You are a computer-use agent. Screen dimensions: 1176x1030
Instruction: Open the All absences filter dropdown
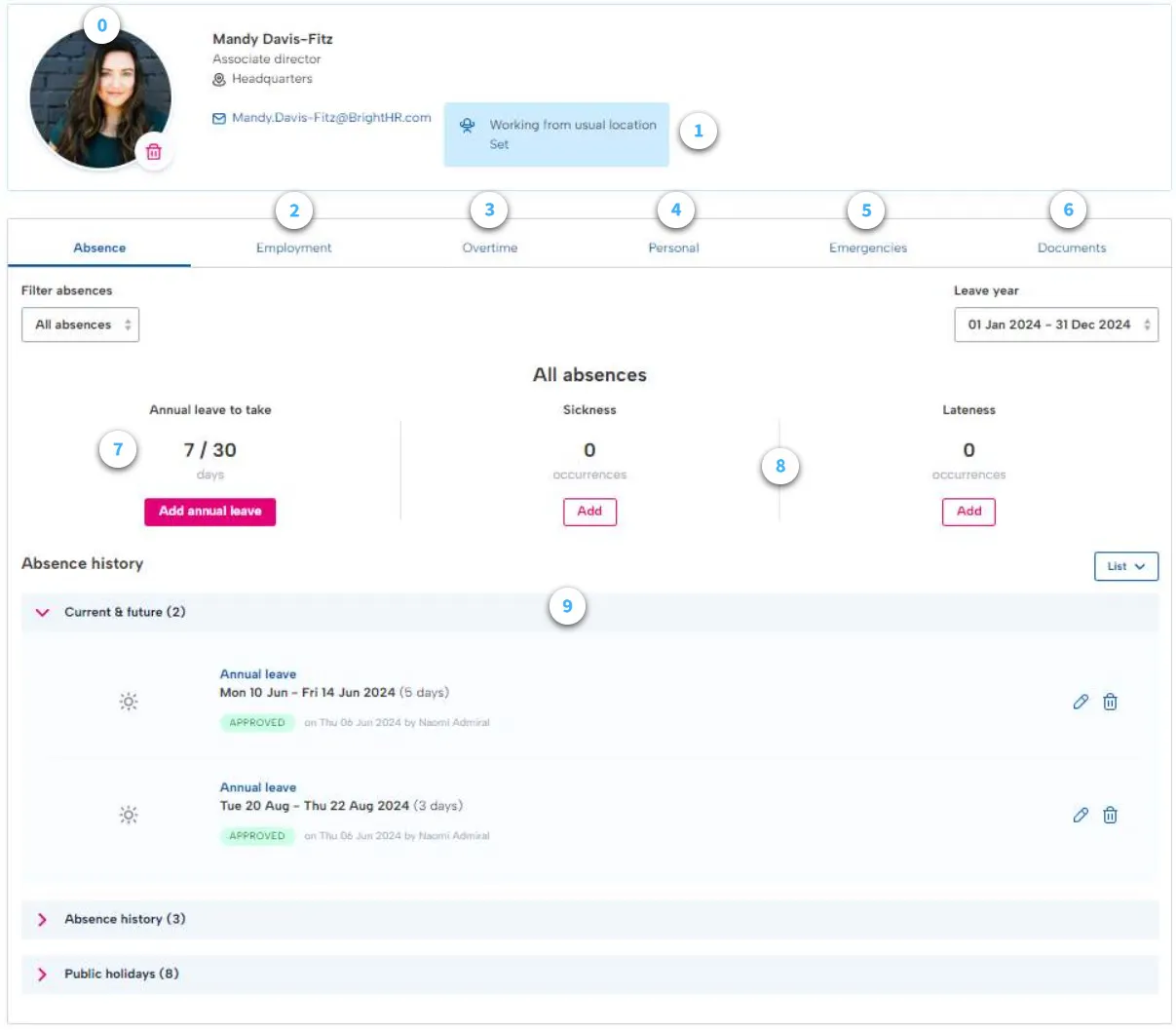point(81,324)
